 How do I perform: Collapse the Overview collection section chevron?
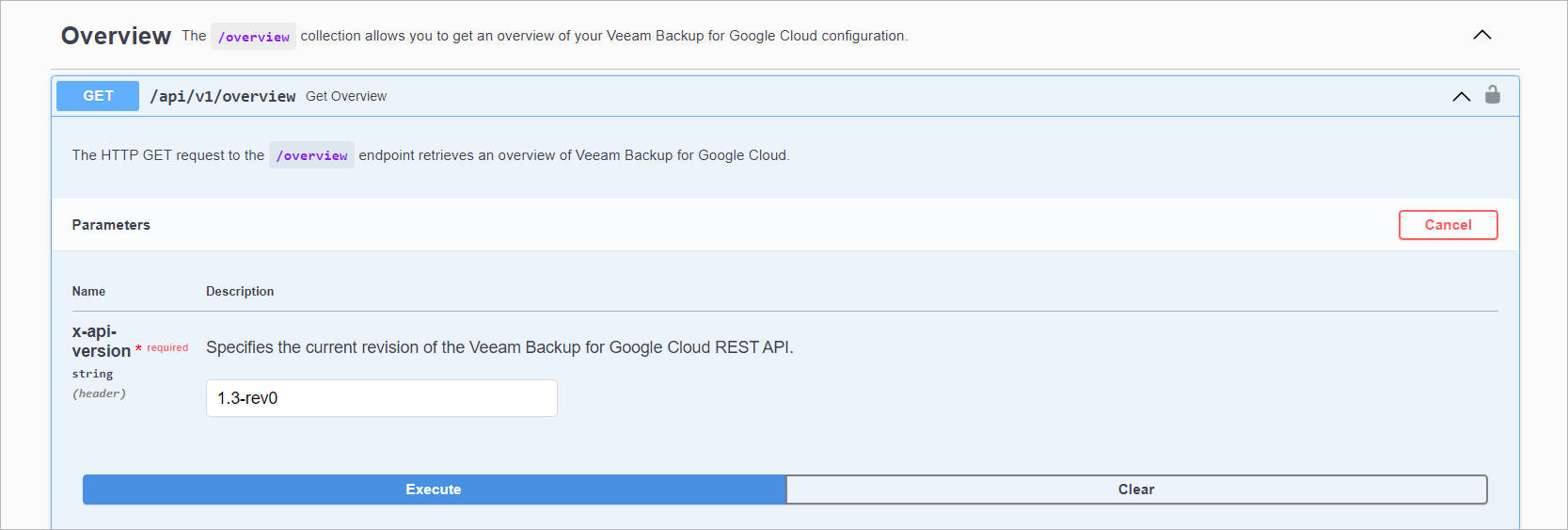(1482, 35)
